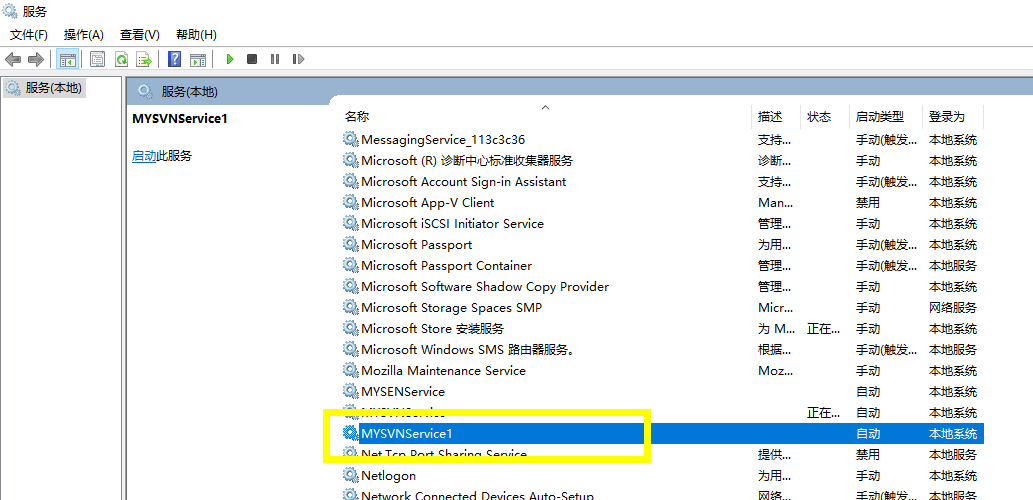
Task: Click gear icon of Netlogon
Action: pyautogui.click(x=350, y=475)
